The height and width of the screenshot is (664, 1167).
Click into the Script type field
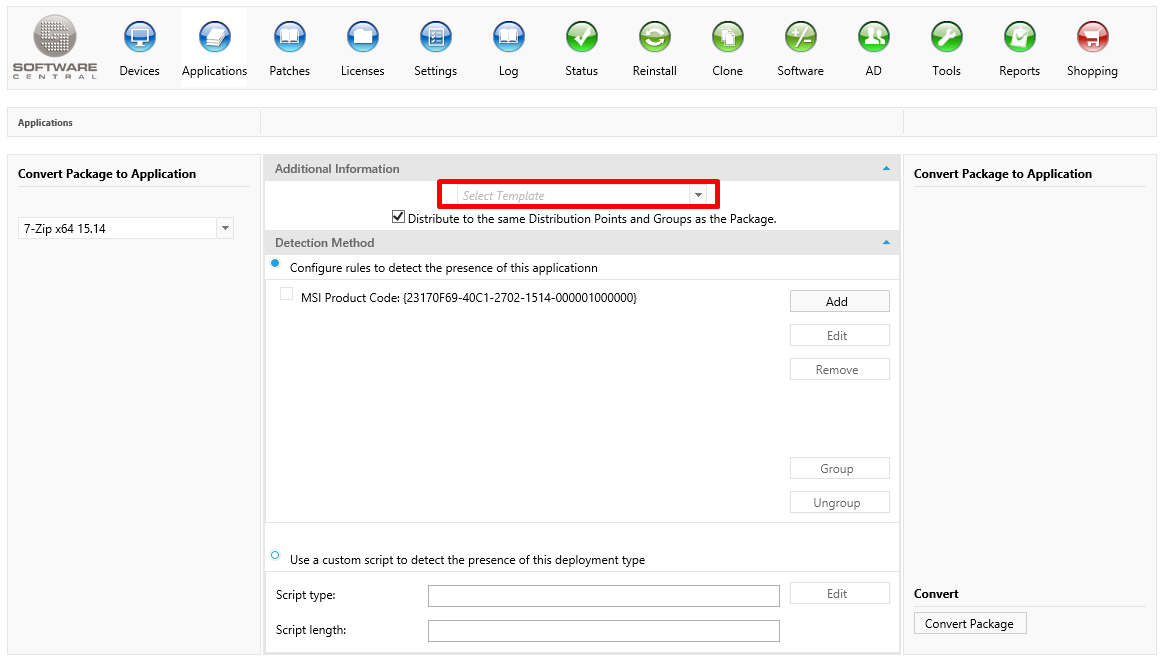point(603,596)
